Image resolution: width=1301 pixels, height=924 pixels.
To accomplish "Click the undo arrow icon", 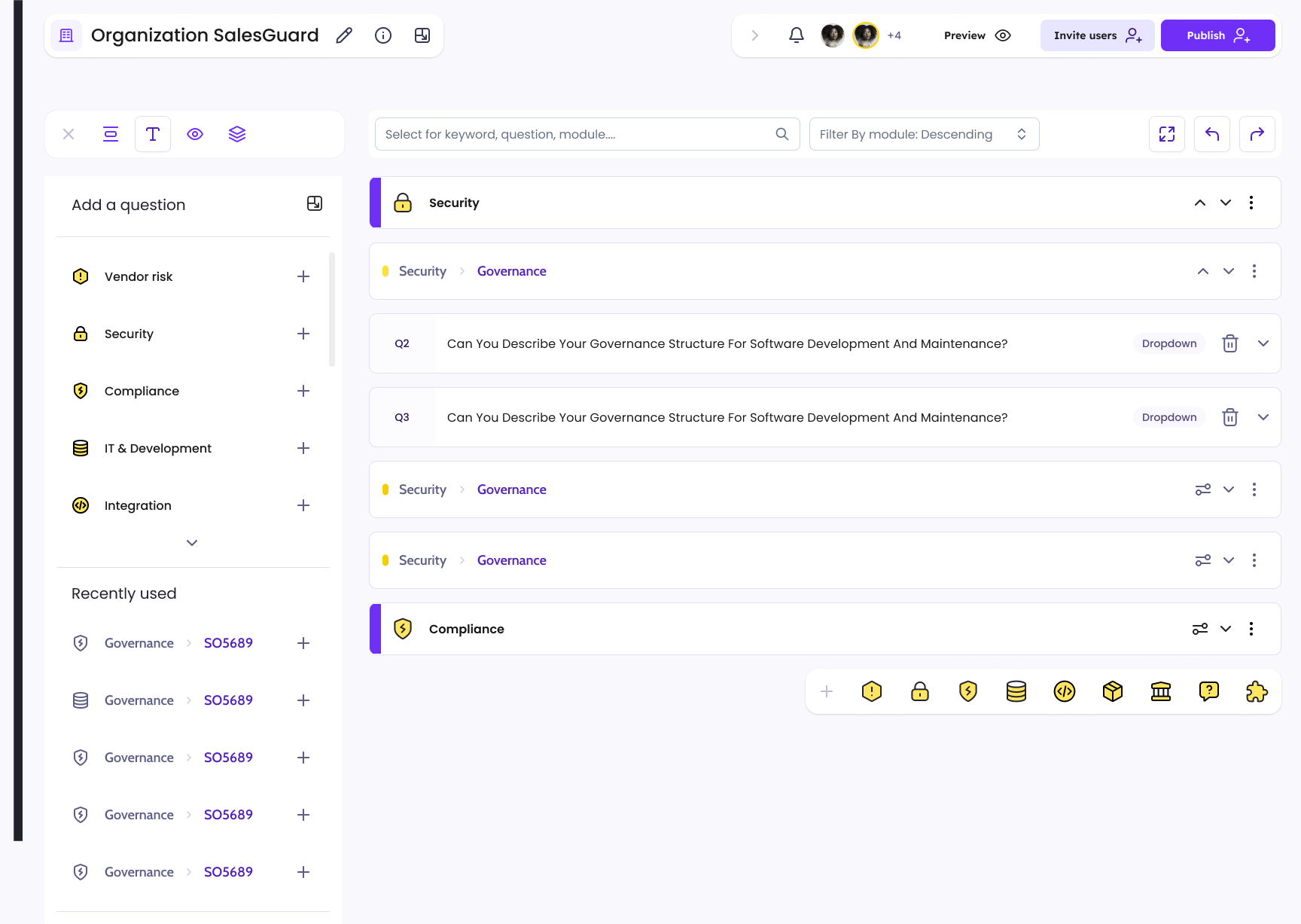I will (x=1211, y=134).
